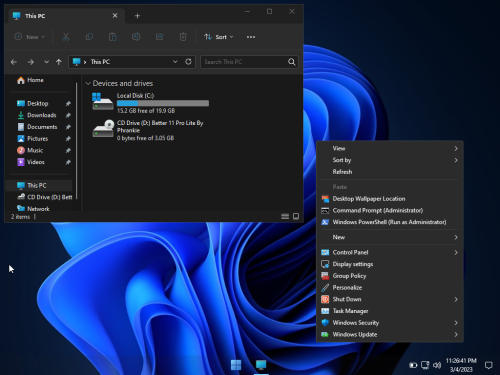Select This PC in the navigation pane
This screenshot has width=500, height=375.
click(39, 185)
